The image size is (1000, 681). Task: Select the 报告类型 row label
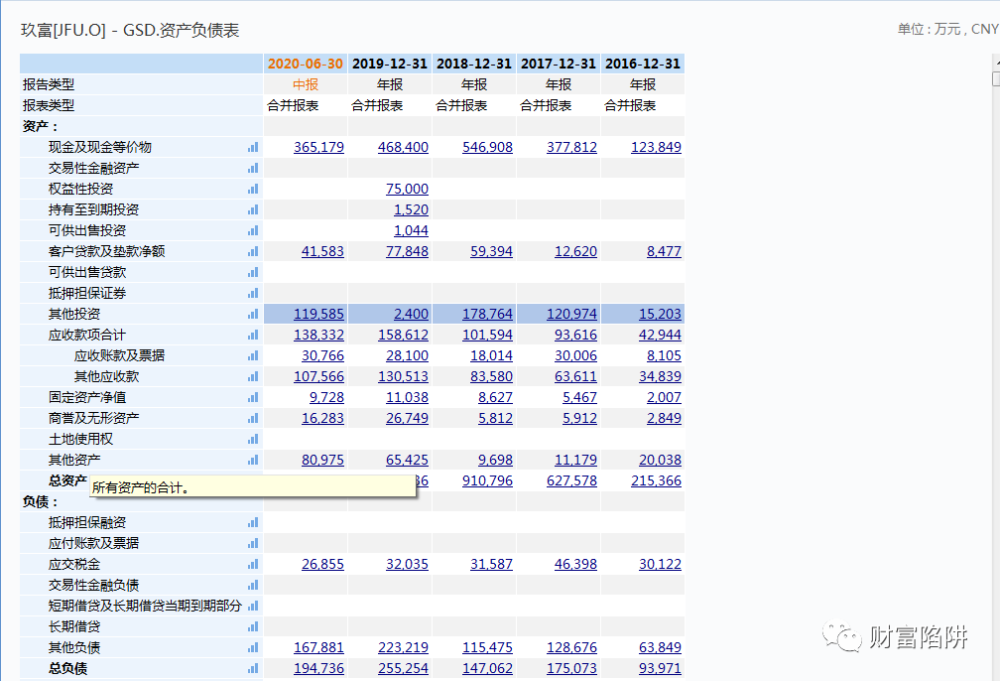click(48, 85)
